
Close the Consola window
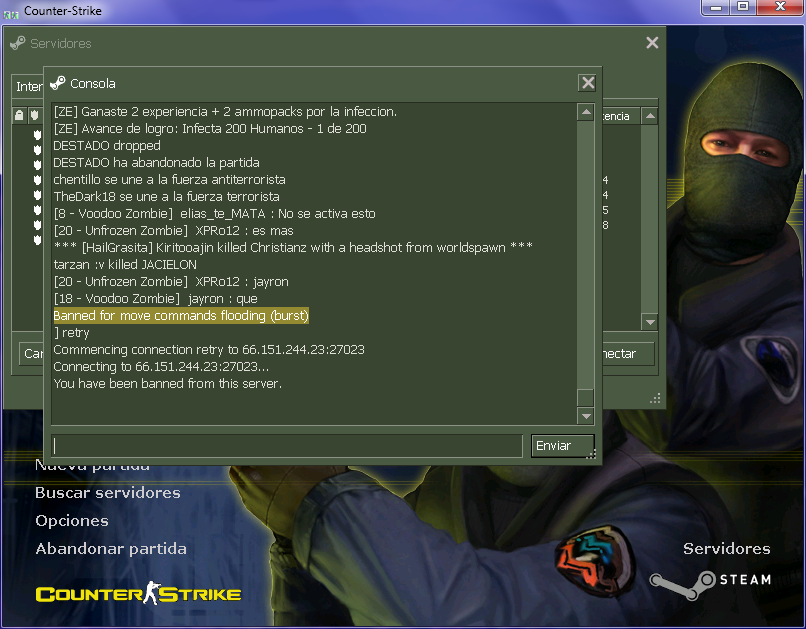coord(588,83)
